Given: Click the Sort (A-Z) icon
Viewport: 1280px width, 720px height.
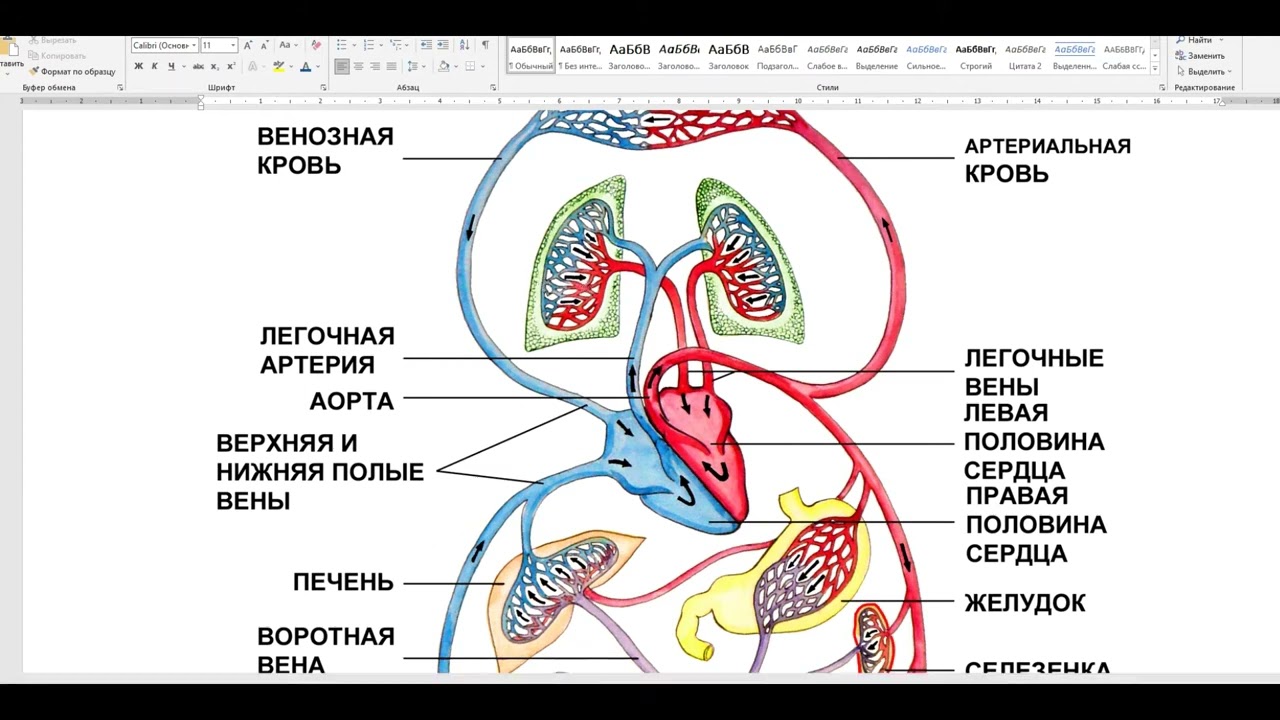Looking at the screenshot, I should pyautogui.click(x=464, y=45).
